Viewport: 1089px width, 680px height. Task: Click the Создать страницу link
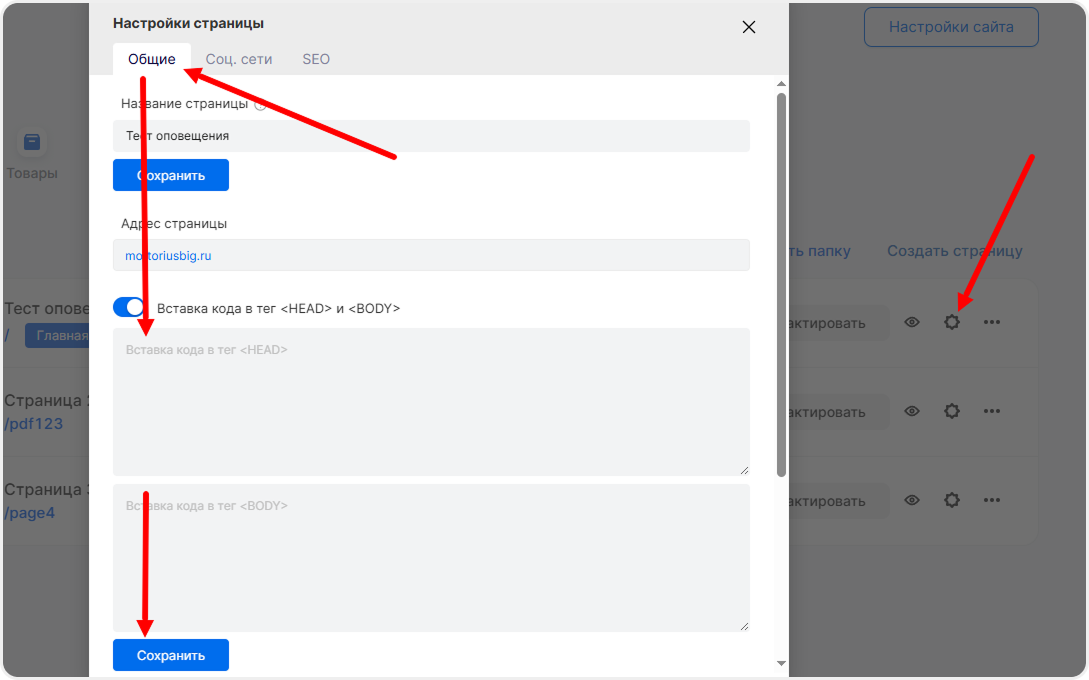954,251
